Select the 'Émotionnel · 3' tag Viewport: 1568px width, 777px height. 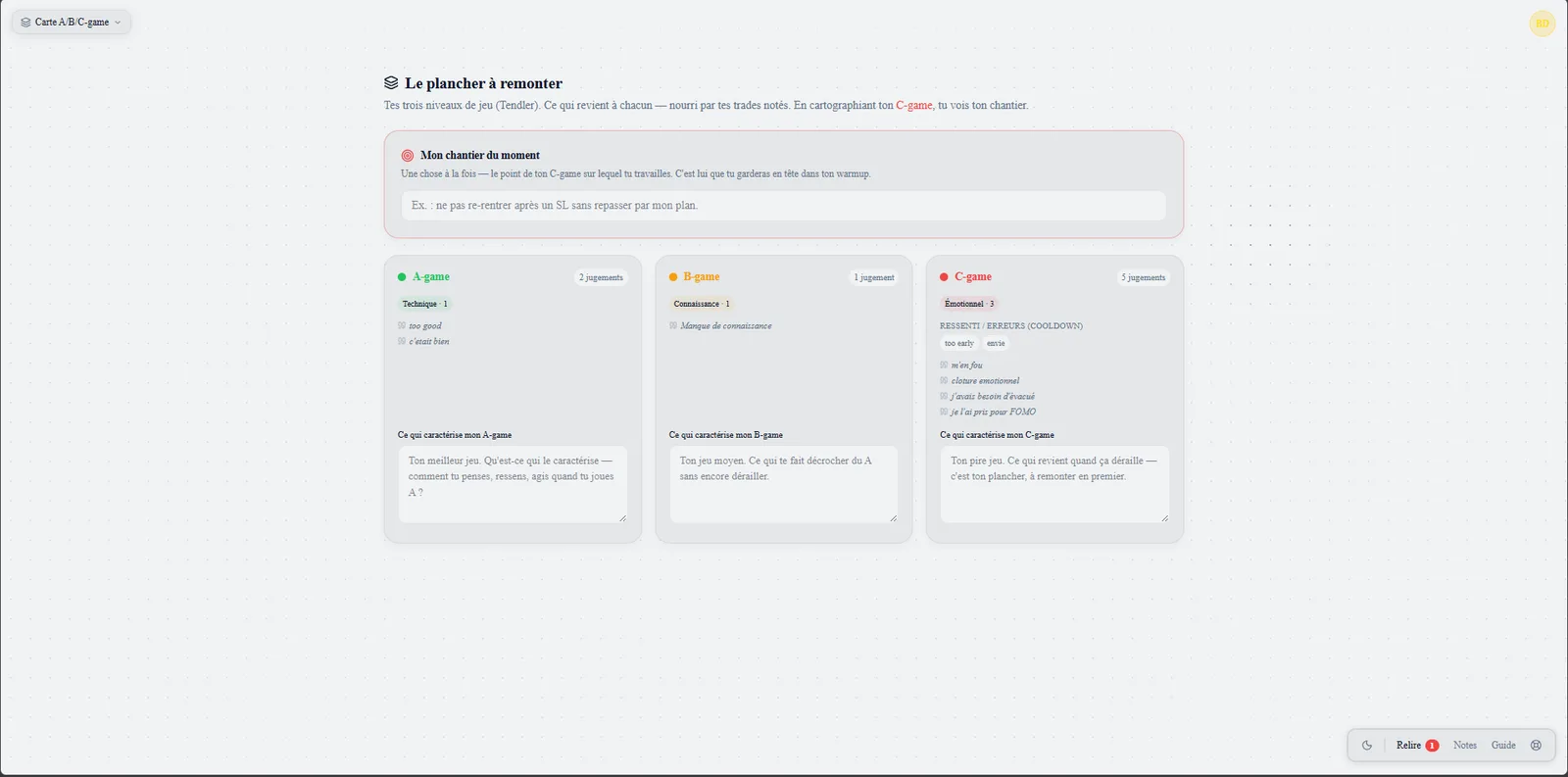click(x=969, y=304)
